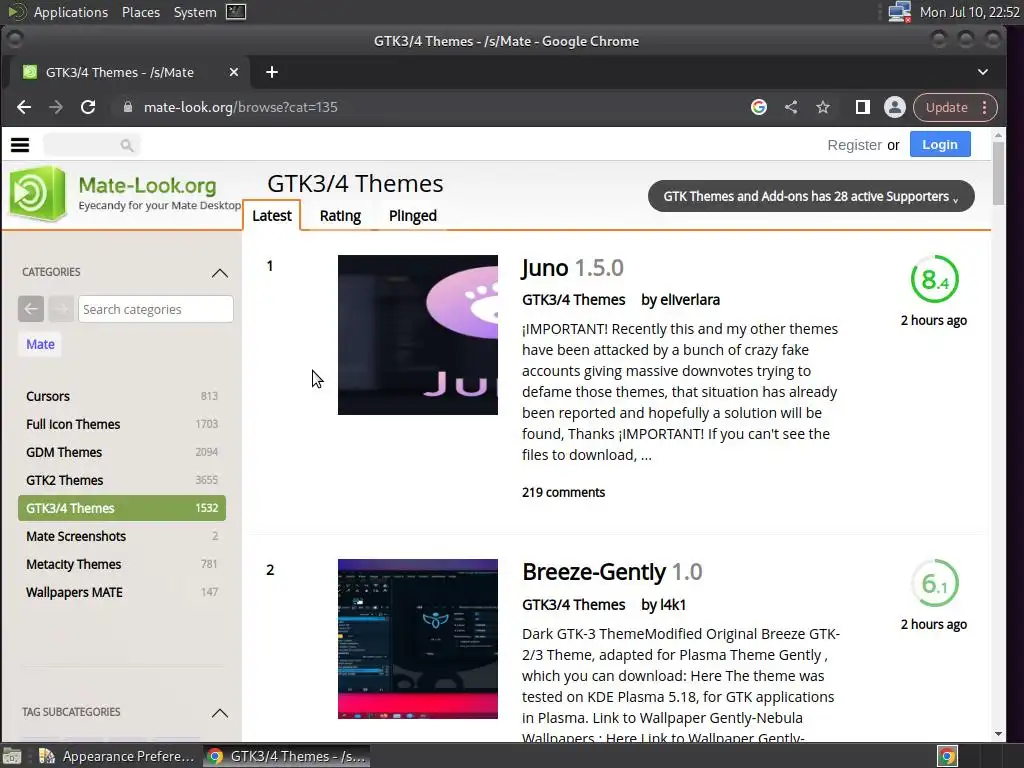This screenshot has height=768, width=1024.
Task: Toggle Chrome side panel icon
Action: 863,107
